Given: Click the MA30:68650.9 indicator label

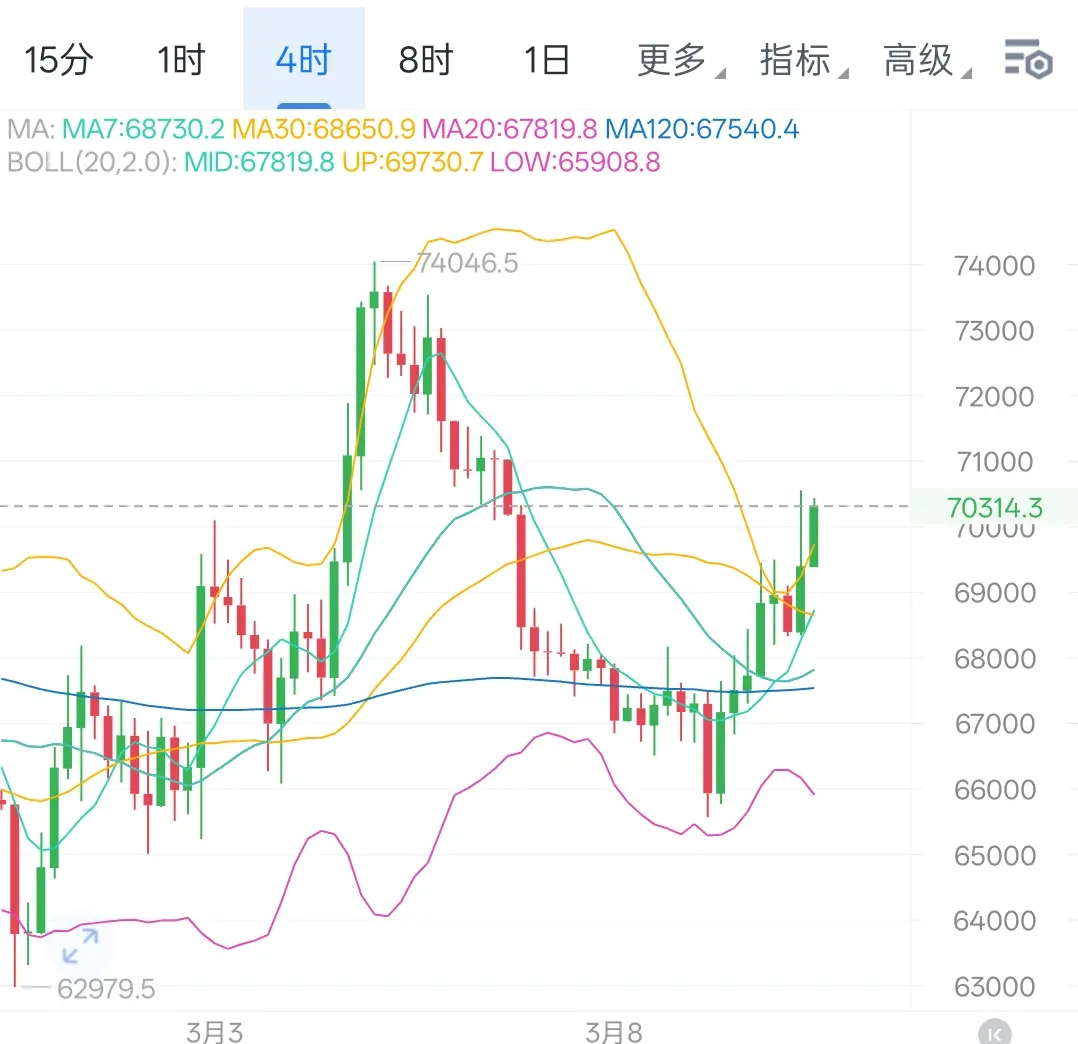Looking at the screenshot, I should click(x=323, y=129).
